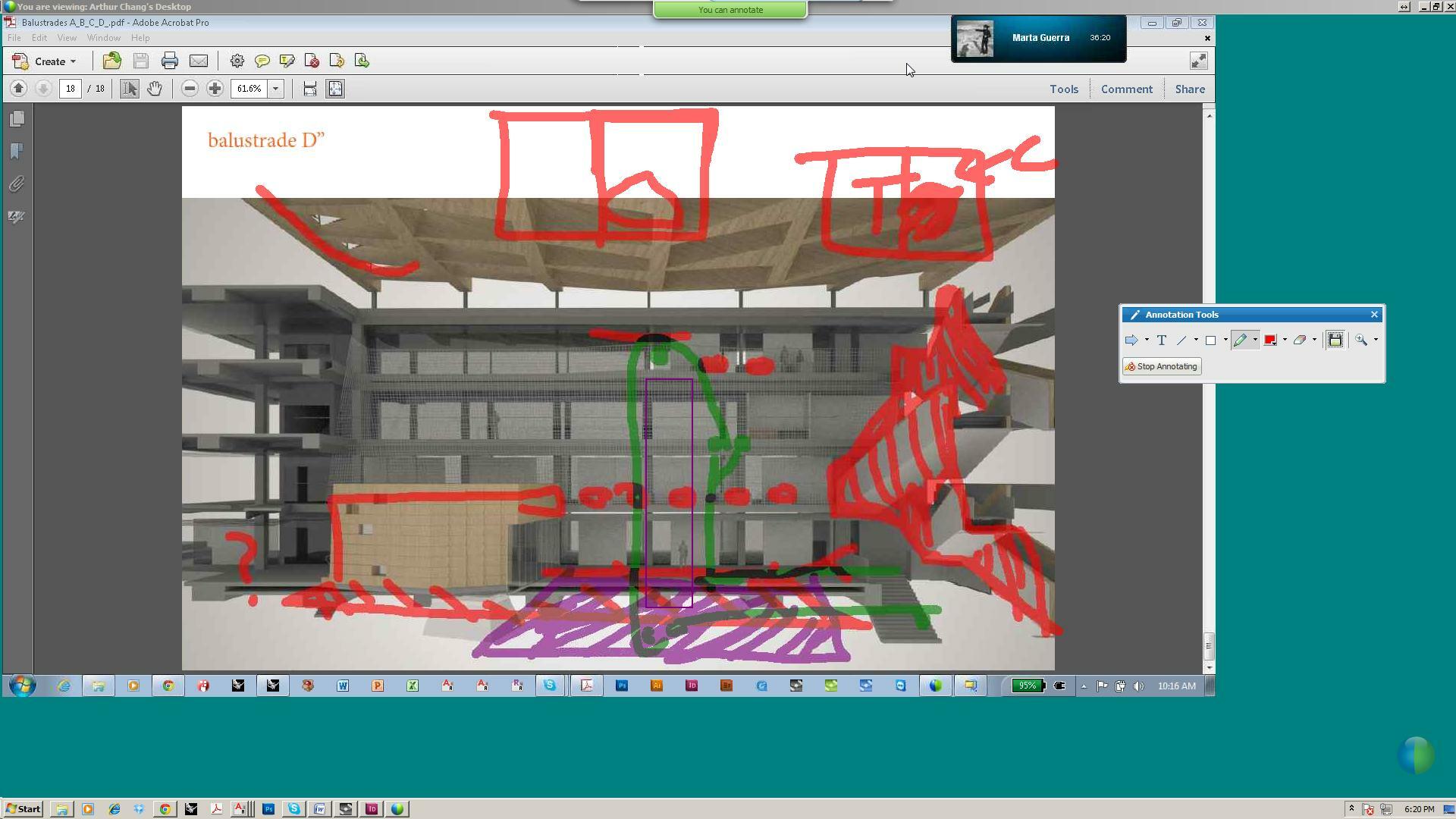Open the Tools pane

pyautogui.click(x=1064, y=89)
